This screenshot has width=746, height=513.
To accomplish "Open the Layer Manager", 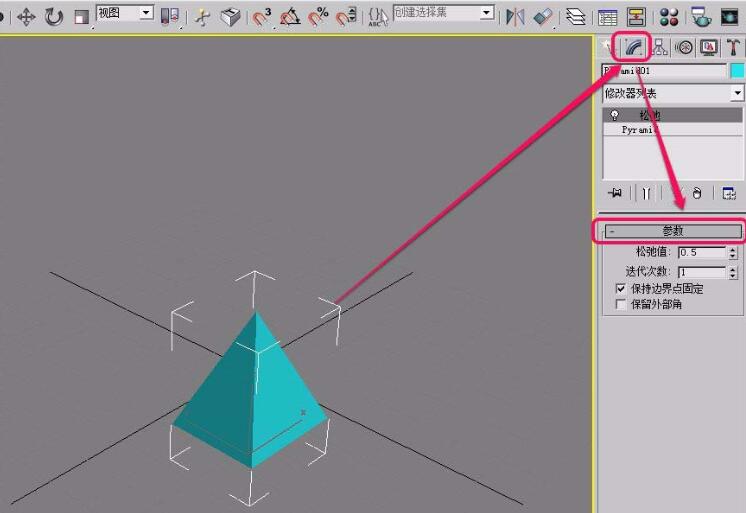I will (x=576, y=18).
